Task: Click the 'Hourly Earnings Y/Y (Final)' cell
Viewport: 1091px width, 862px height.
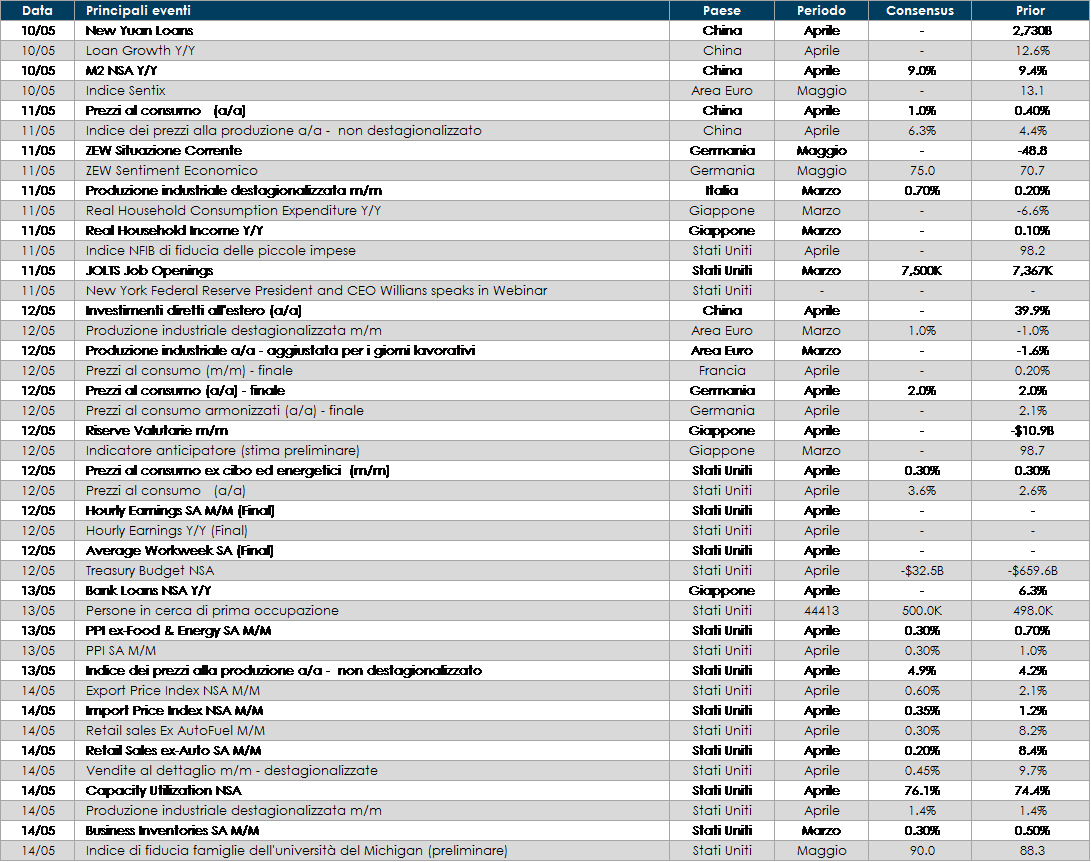Action: point(166,530)
